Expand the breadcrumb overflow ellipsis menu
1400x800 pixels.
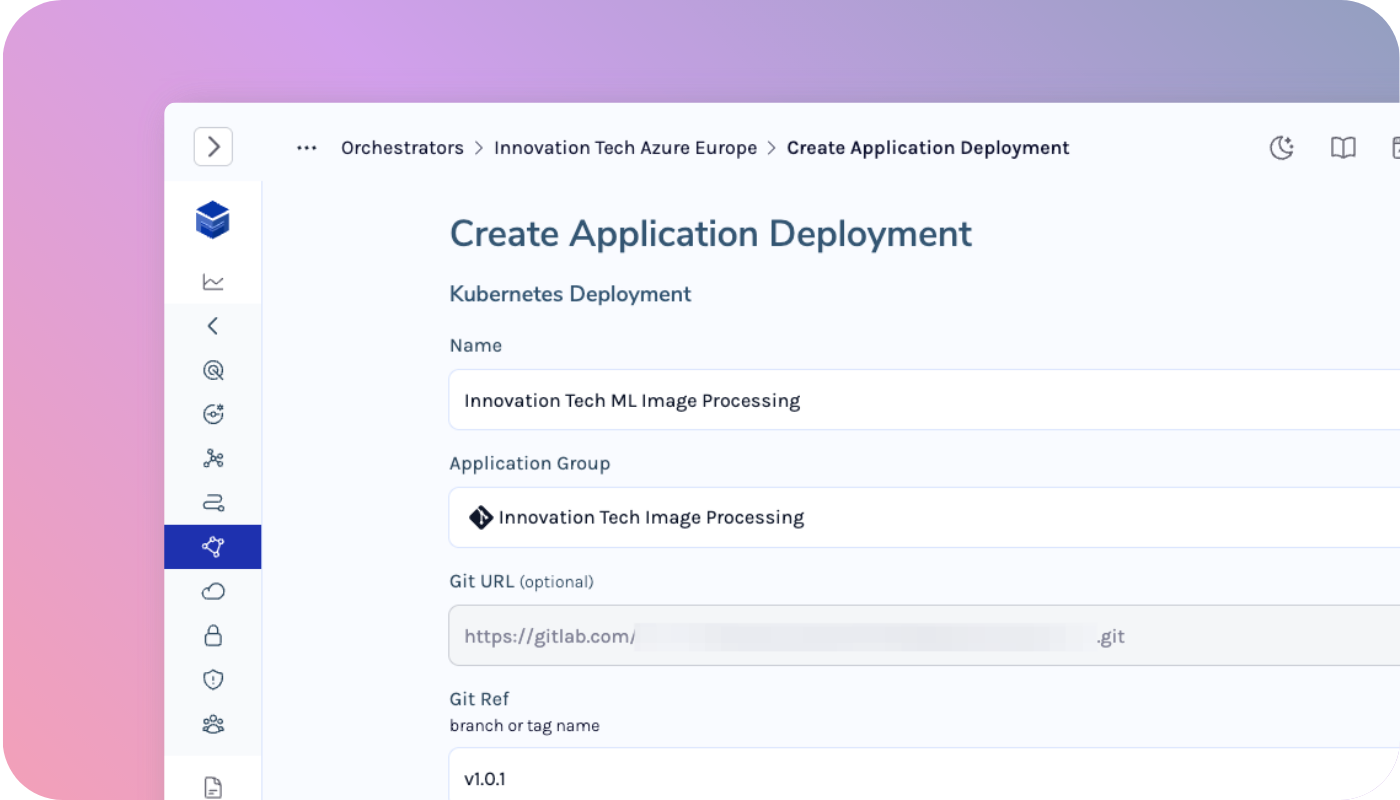[x=306, y=147]
